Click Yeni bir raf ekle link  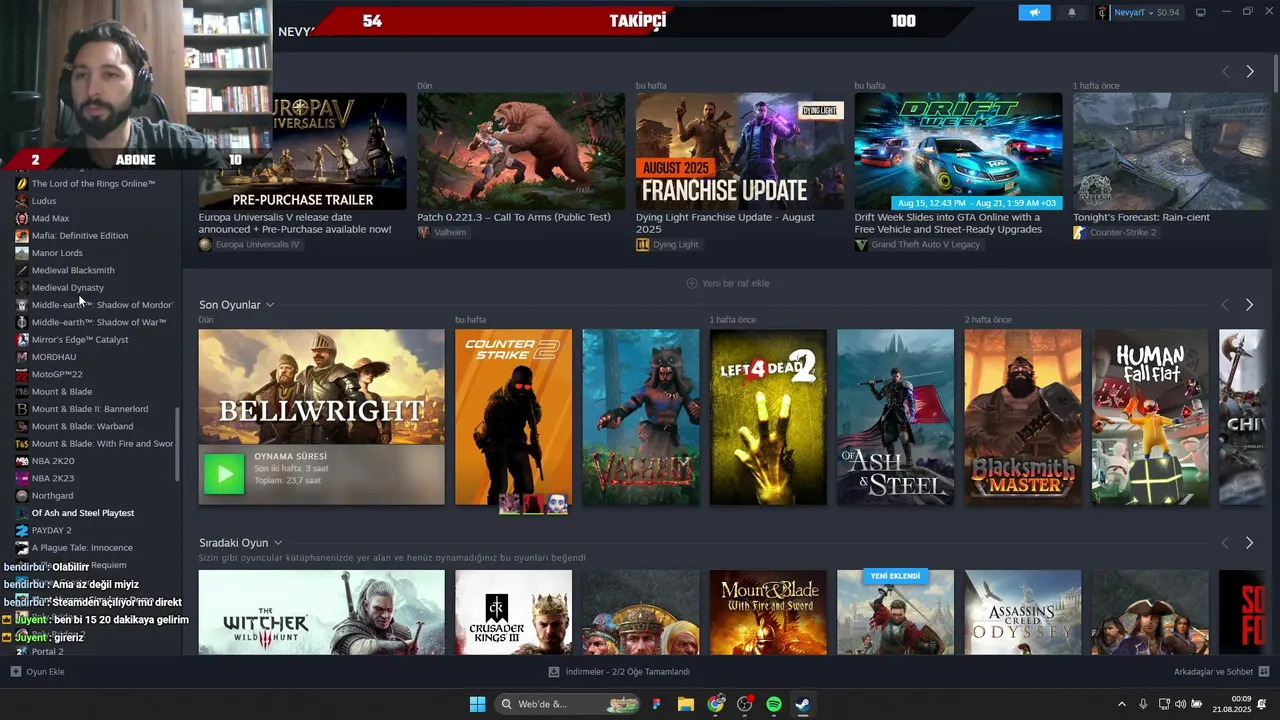pyautogui.click(x=728, y=283)
